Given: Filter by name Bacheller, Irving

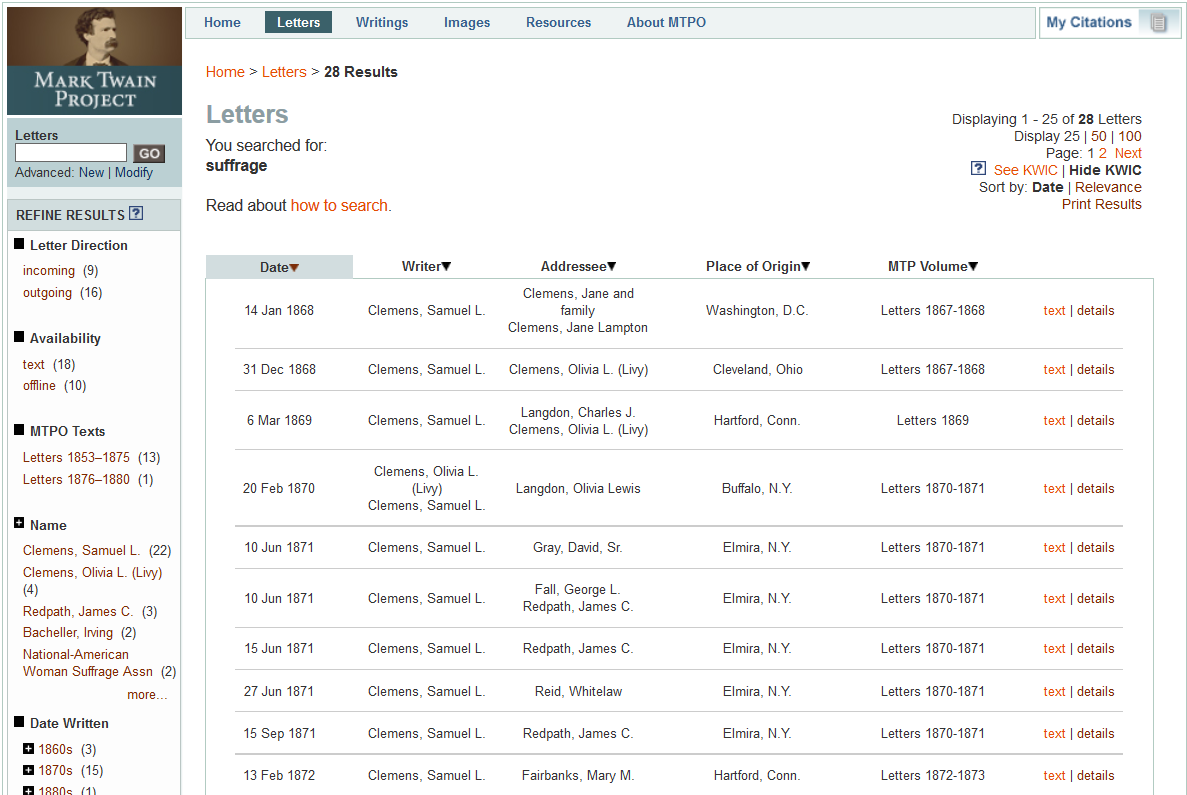Looking at the screenshot, I should (x=67, y=633).
